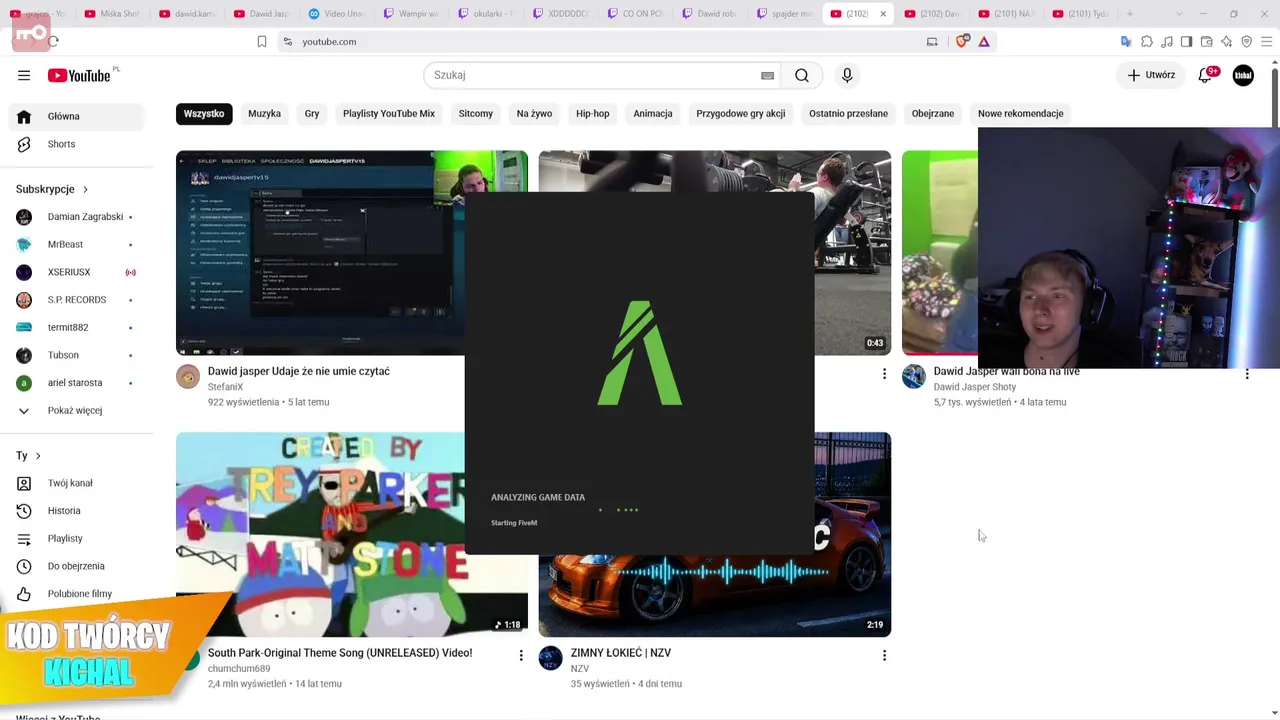Start voice search with the microphone icon
1280x720 pixels.
pyautogui.click(x=847, y=75)
